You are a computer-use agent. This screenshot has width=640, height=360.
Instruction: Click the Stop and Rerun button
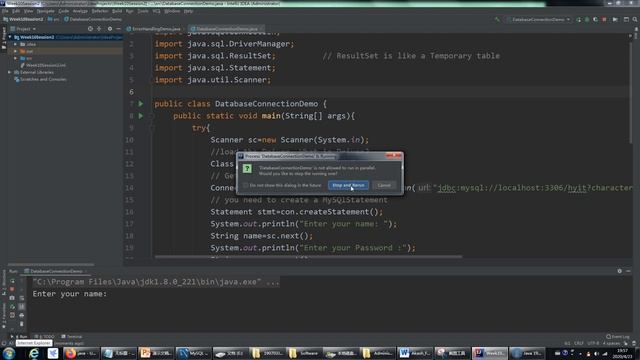348,185
